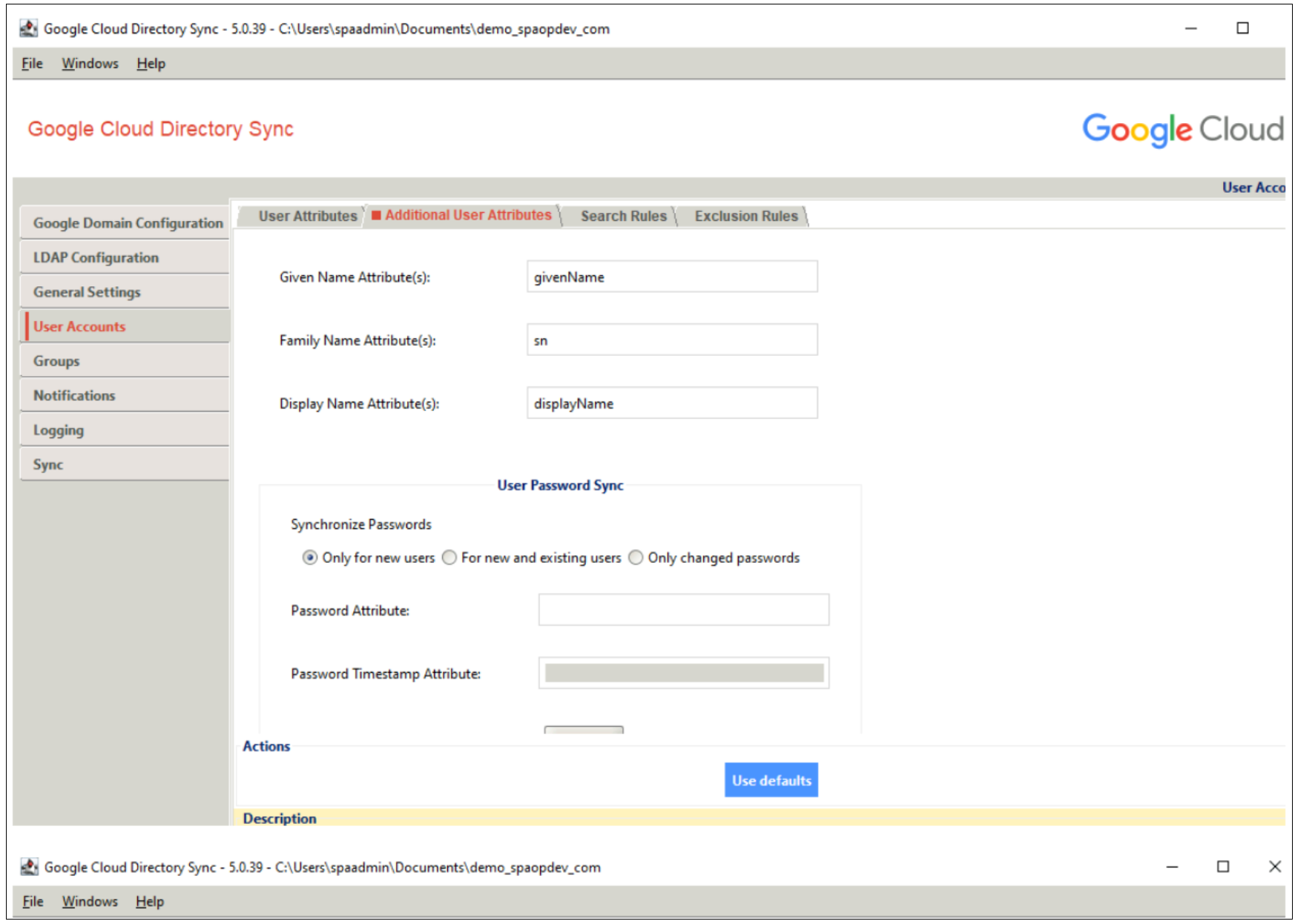Viewport: 1295px width, 924px height.
Task: Choose 'For new and existing users' option
Action: (449, 558)
